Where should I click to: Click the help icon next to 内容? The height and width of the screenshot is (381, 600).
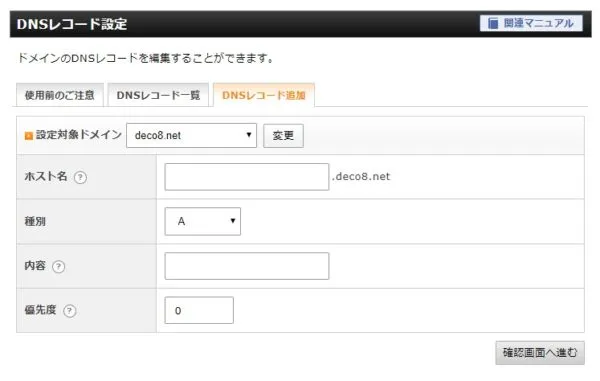point(59,266)
